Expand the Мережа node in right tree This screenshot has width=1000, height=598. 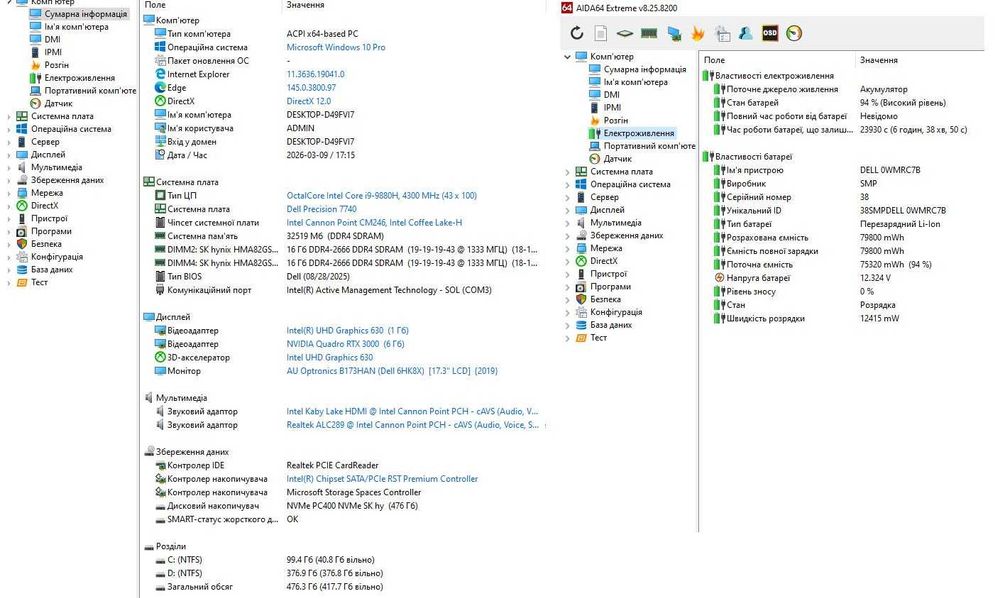[567, 248]
